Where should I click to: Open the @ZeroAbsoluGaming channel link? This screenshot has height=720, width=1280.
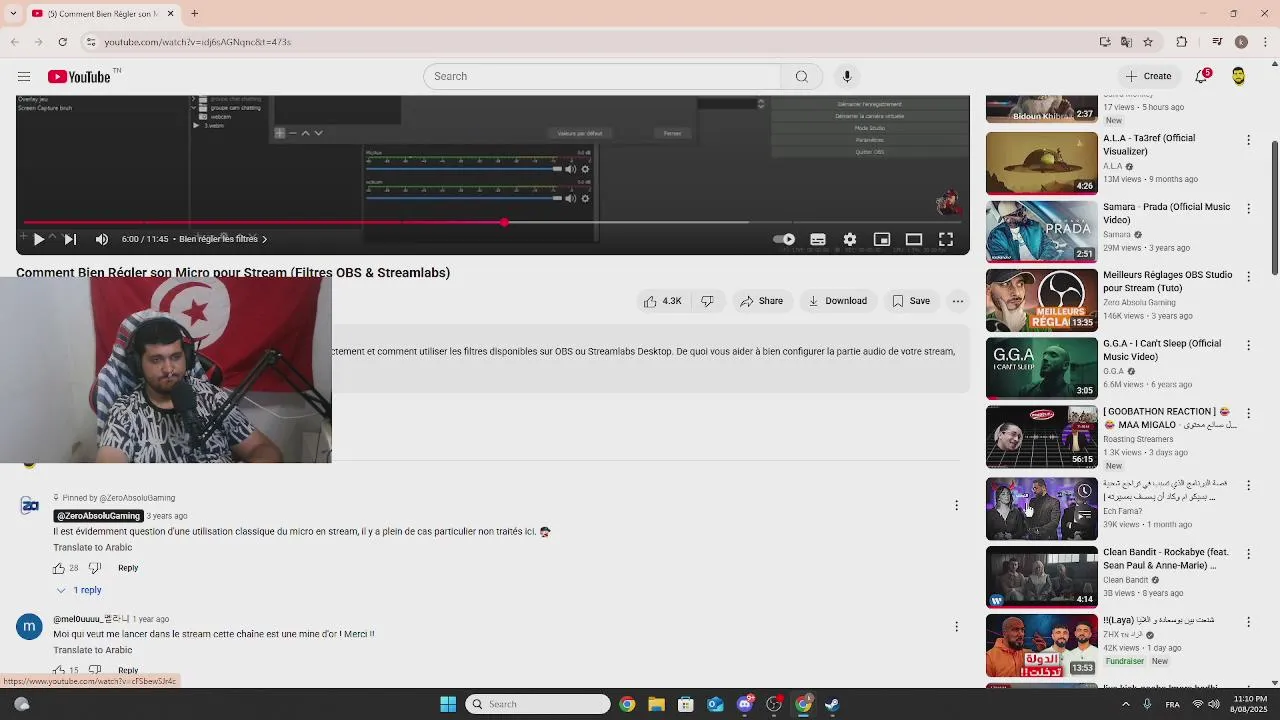tap(98, 516)
